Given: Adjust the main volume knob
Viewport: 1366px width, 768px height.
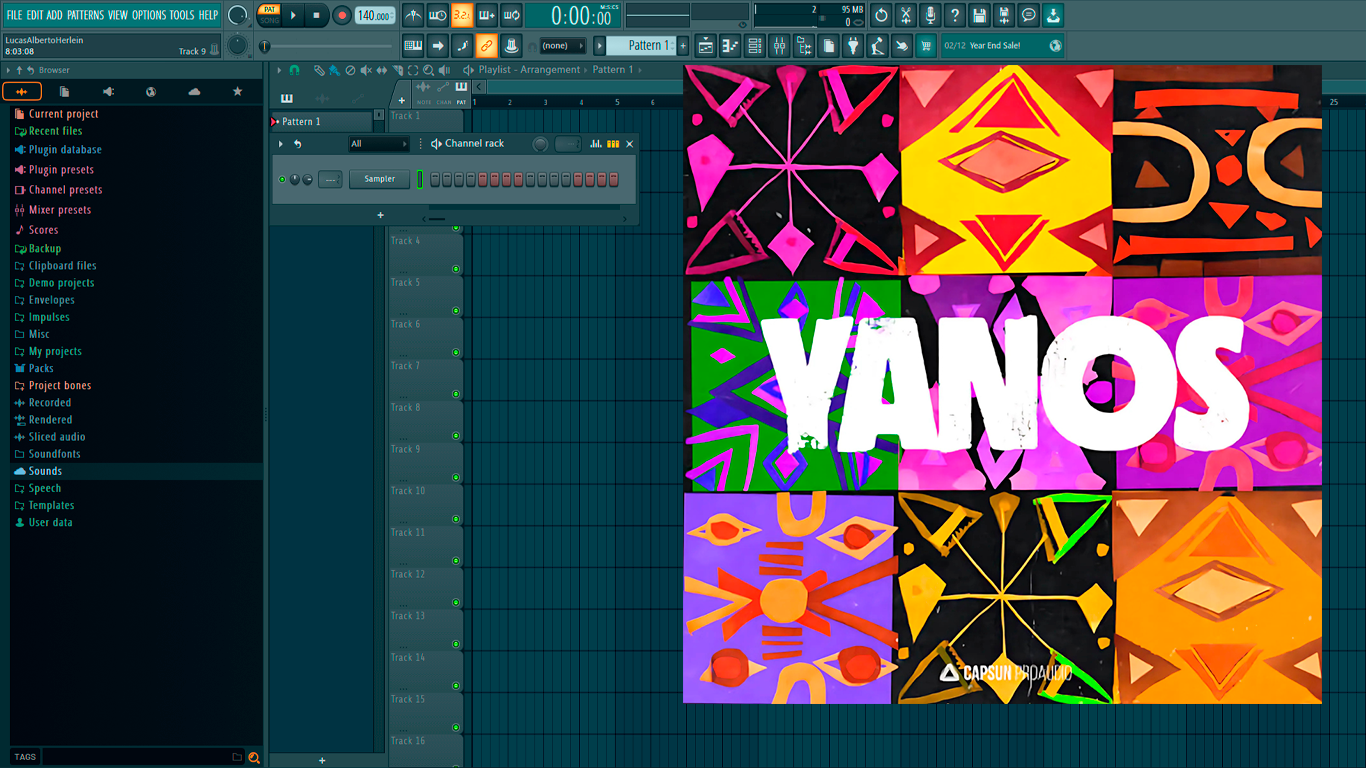Looking at the screenshot, I should point(237,15).
